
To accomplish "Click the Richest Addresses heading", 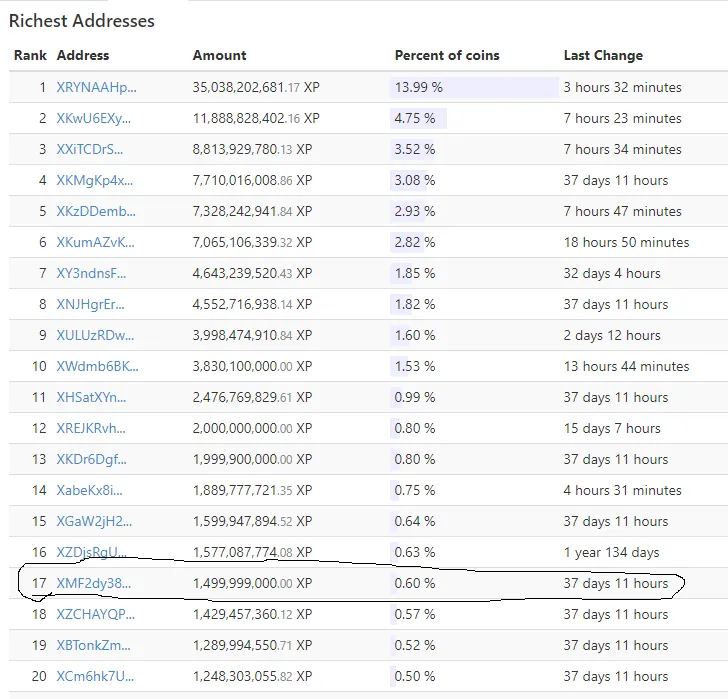I will pos(82,21).
